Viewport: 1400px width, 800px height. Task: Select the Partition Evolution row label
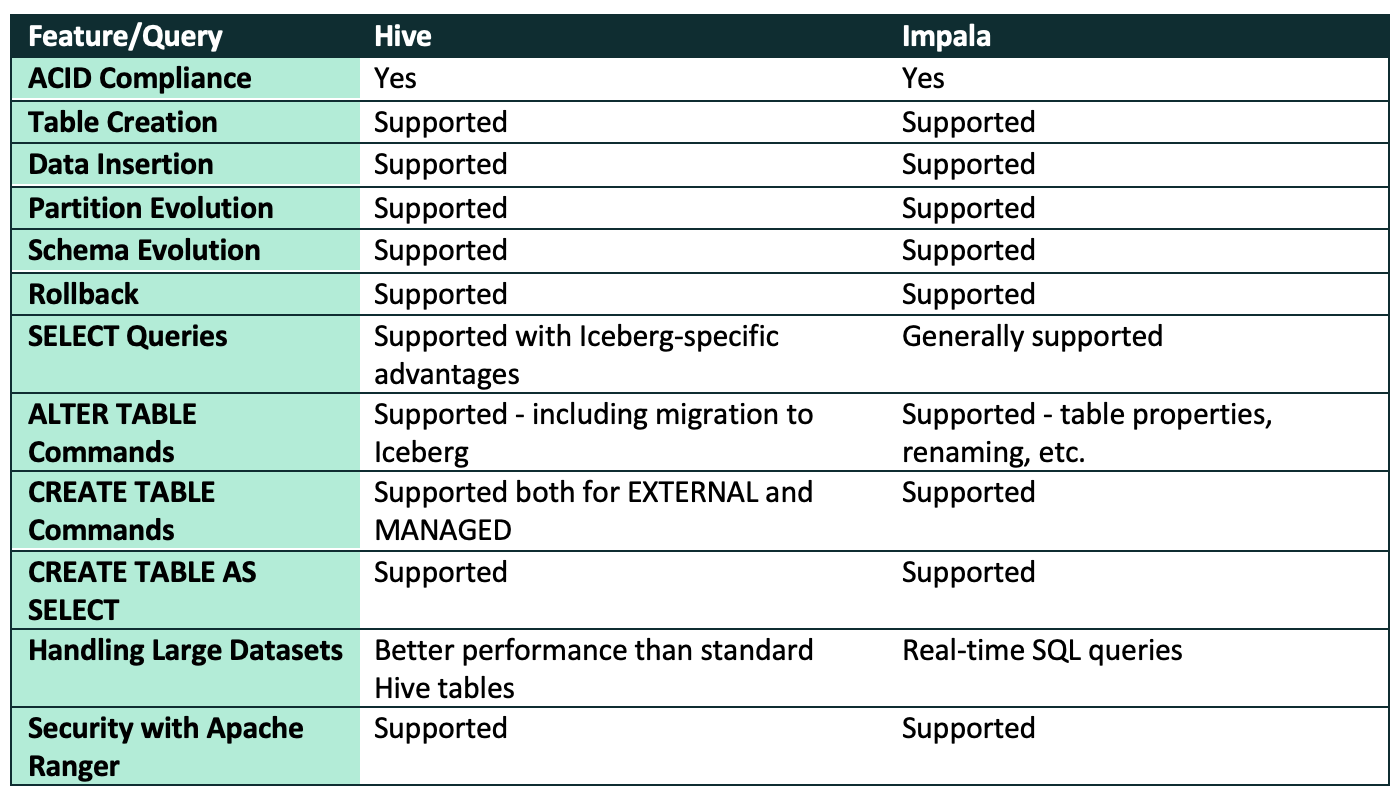(151, 208)
